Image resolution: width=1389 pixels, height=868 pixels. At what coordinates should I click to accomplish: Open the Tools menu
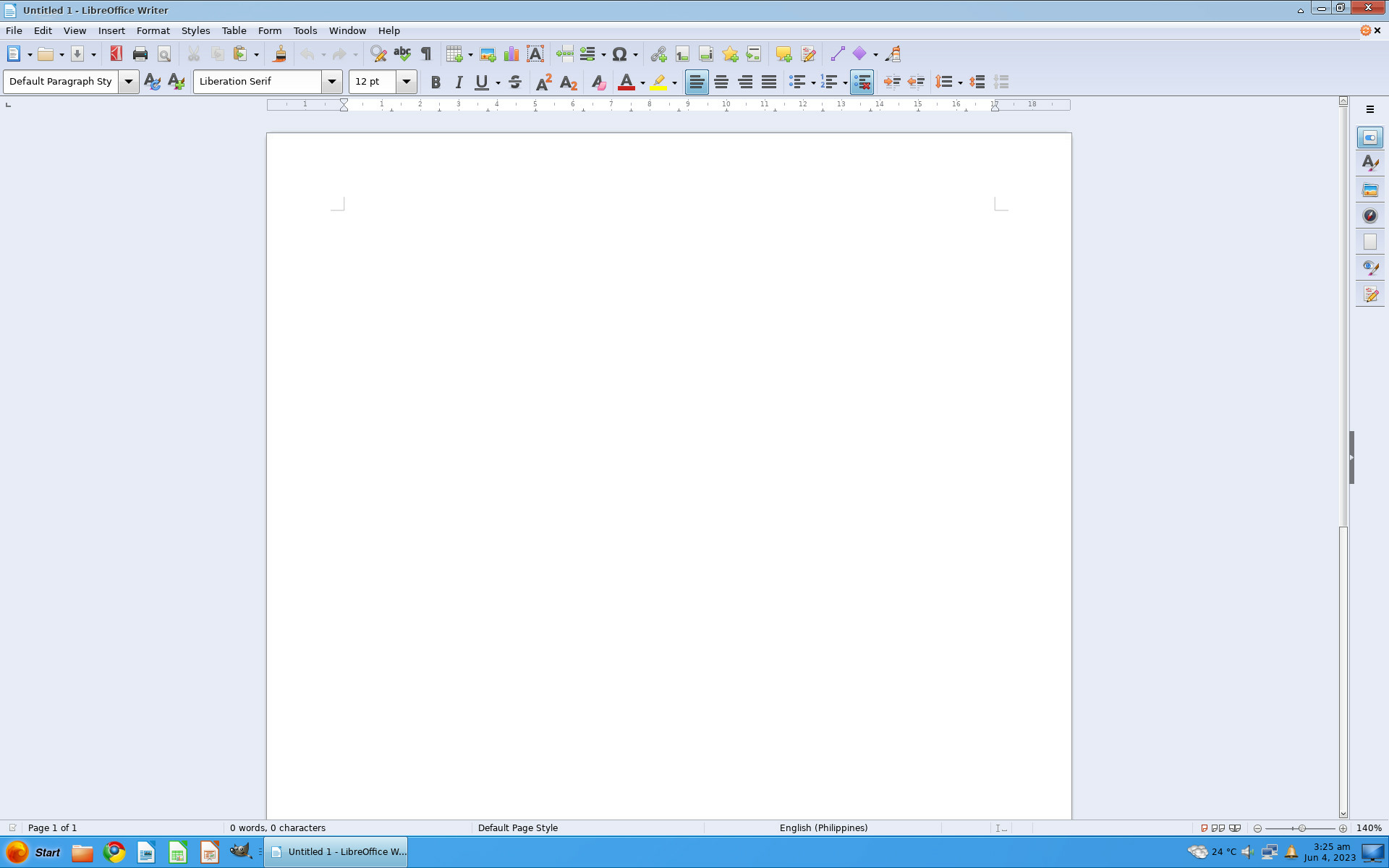tap(305, 30)
